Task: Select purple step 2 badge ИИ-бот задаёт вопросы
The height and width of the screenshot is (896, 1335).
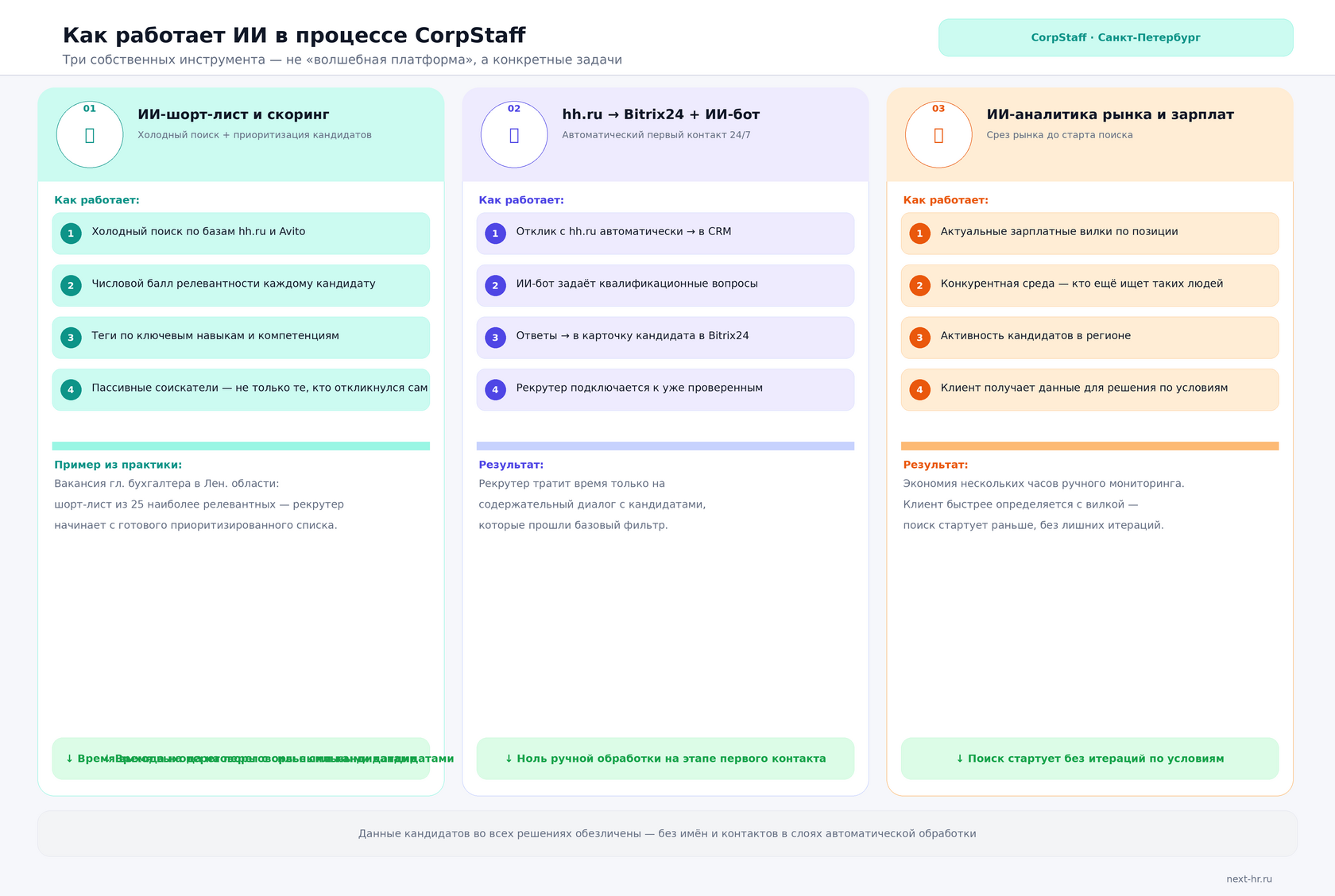Action: pyautogui.click(x=495, y=285)
